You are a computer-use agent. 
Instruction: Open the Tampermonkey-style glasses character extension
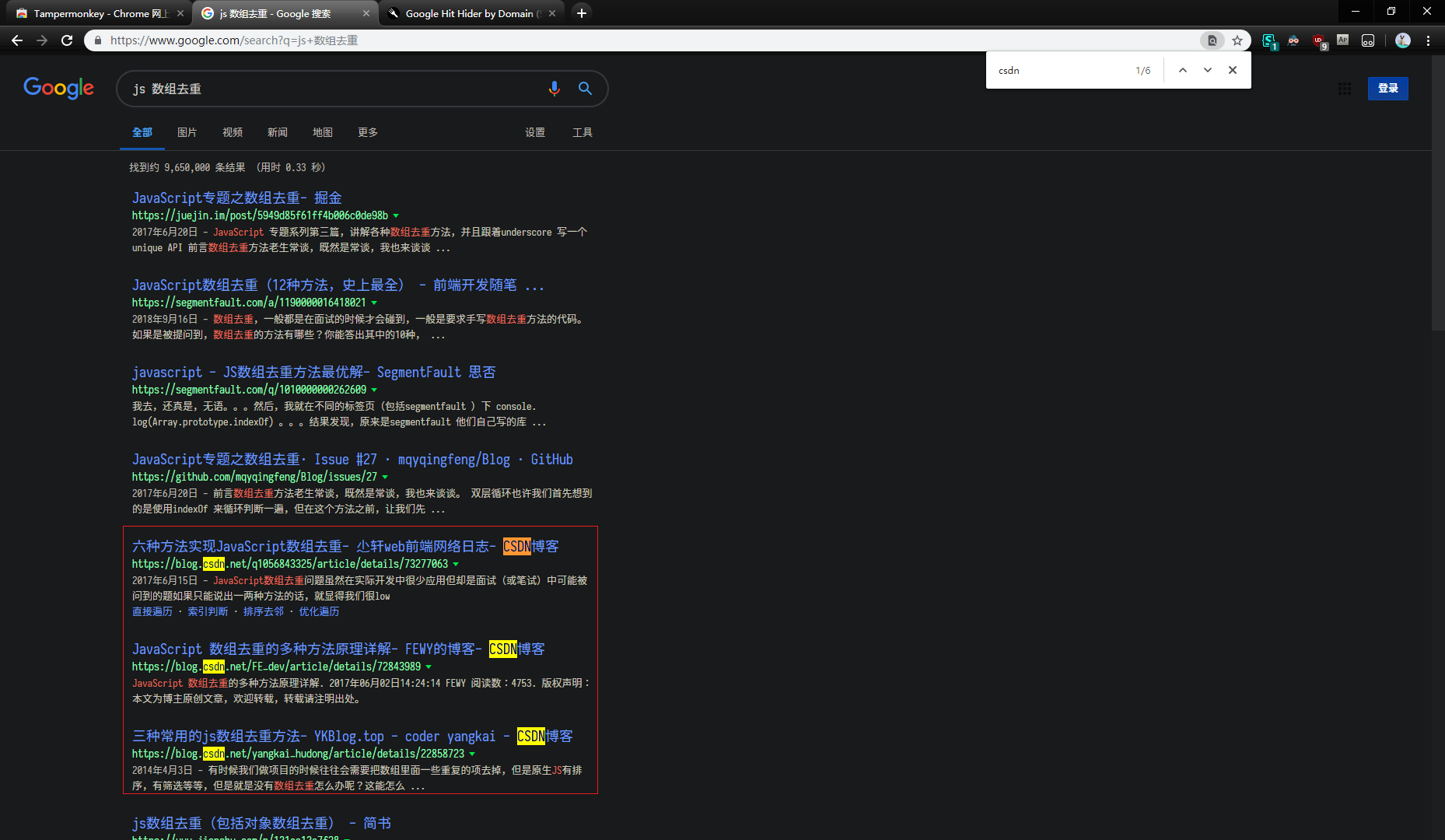[1293, 40]
